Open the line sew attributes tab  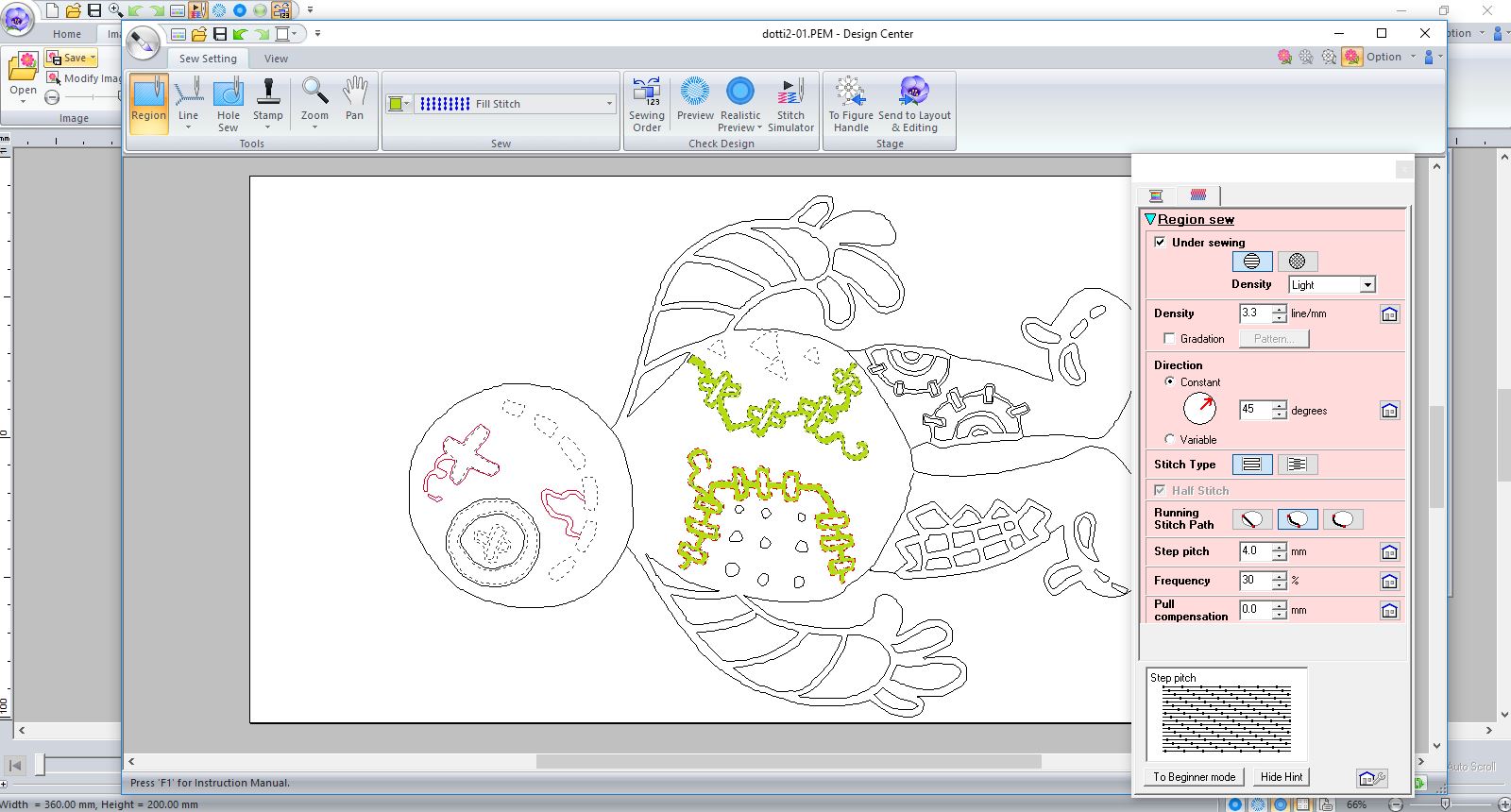(x=1156, y=195)
